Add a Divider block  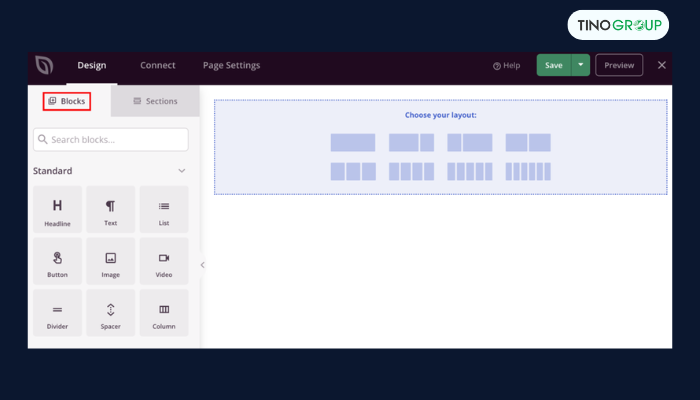click(x=57, y=313)
